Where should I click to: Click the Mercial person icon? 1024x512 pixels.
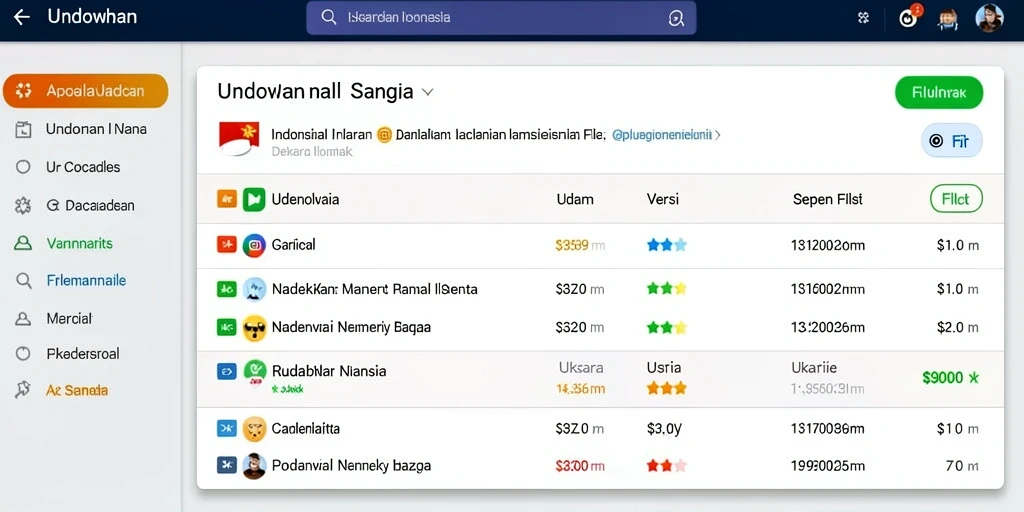[x=23, y=319]
